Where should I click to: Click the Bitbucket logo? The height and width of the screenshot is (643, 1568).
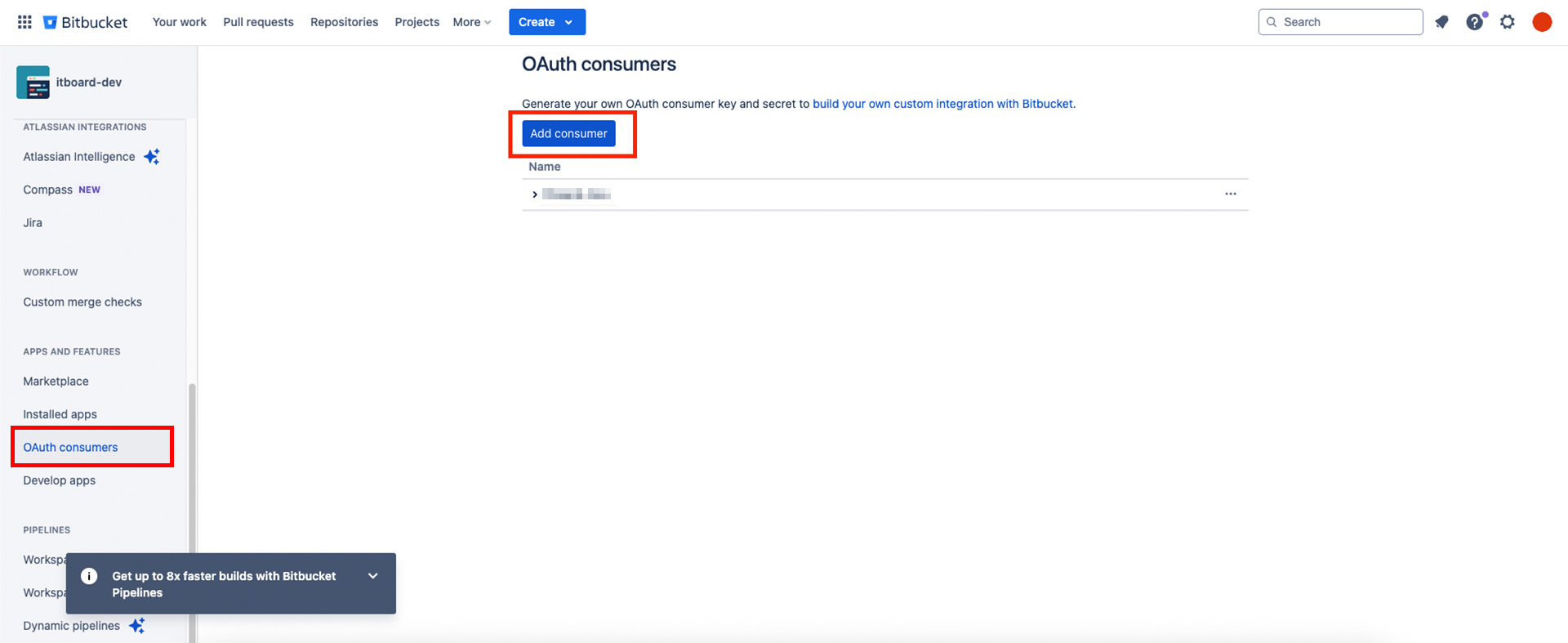coord(86,22)
